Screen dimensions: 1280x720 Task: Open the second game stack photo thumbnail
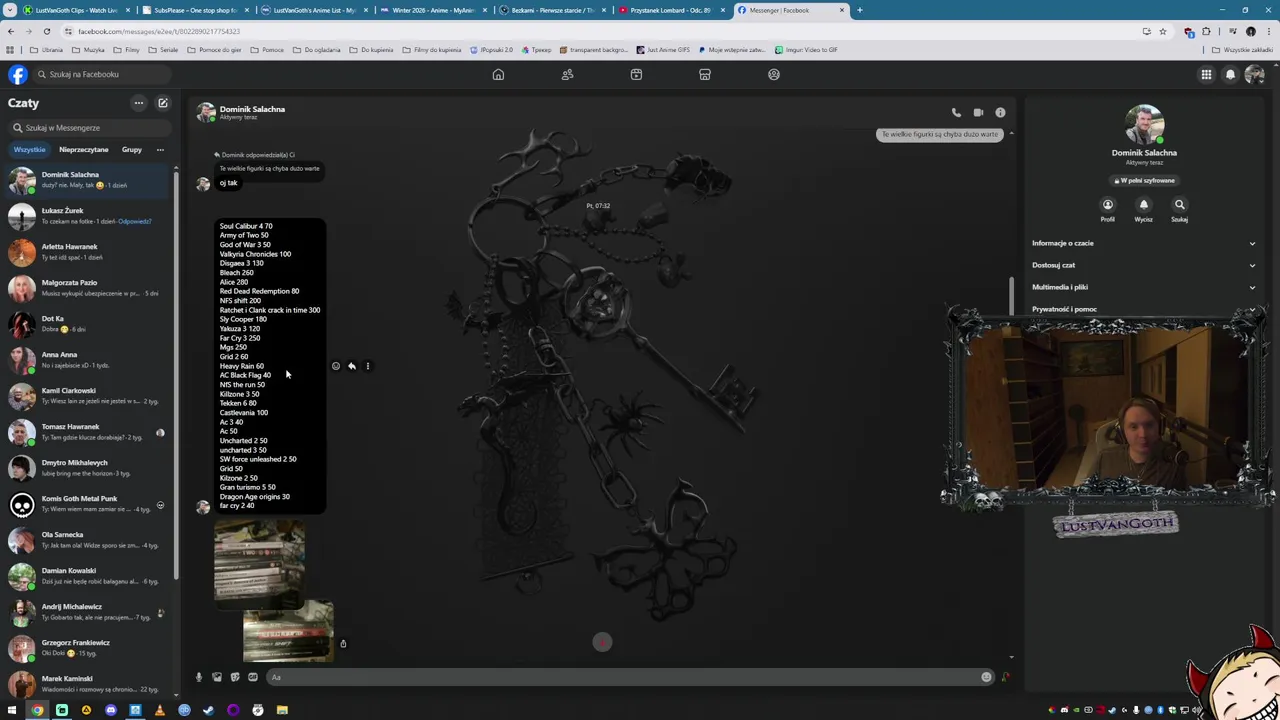click(288, 632)
